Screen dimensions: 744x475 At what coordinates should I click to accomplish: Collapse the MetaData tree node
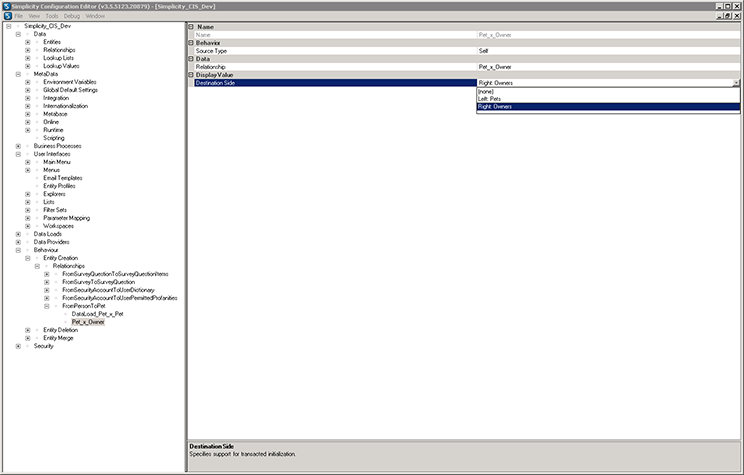coord(18,74)
